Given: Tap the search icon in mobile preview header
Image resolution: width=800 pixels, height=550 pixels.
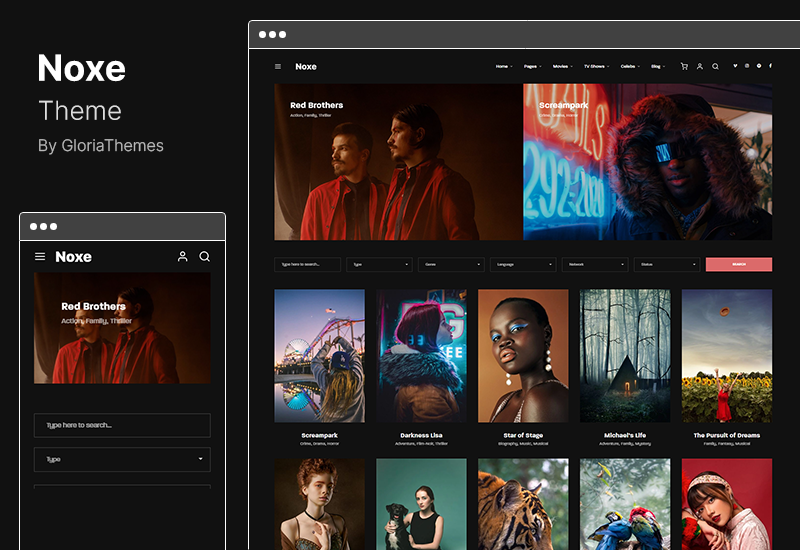Looking at the screenshot, I should [205, 257].
